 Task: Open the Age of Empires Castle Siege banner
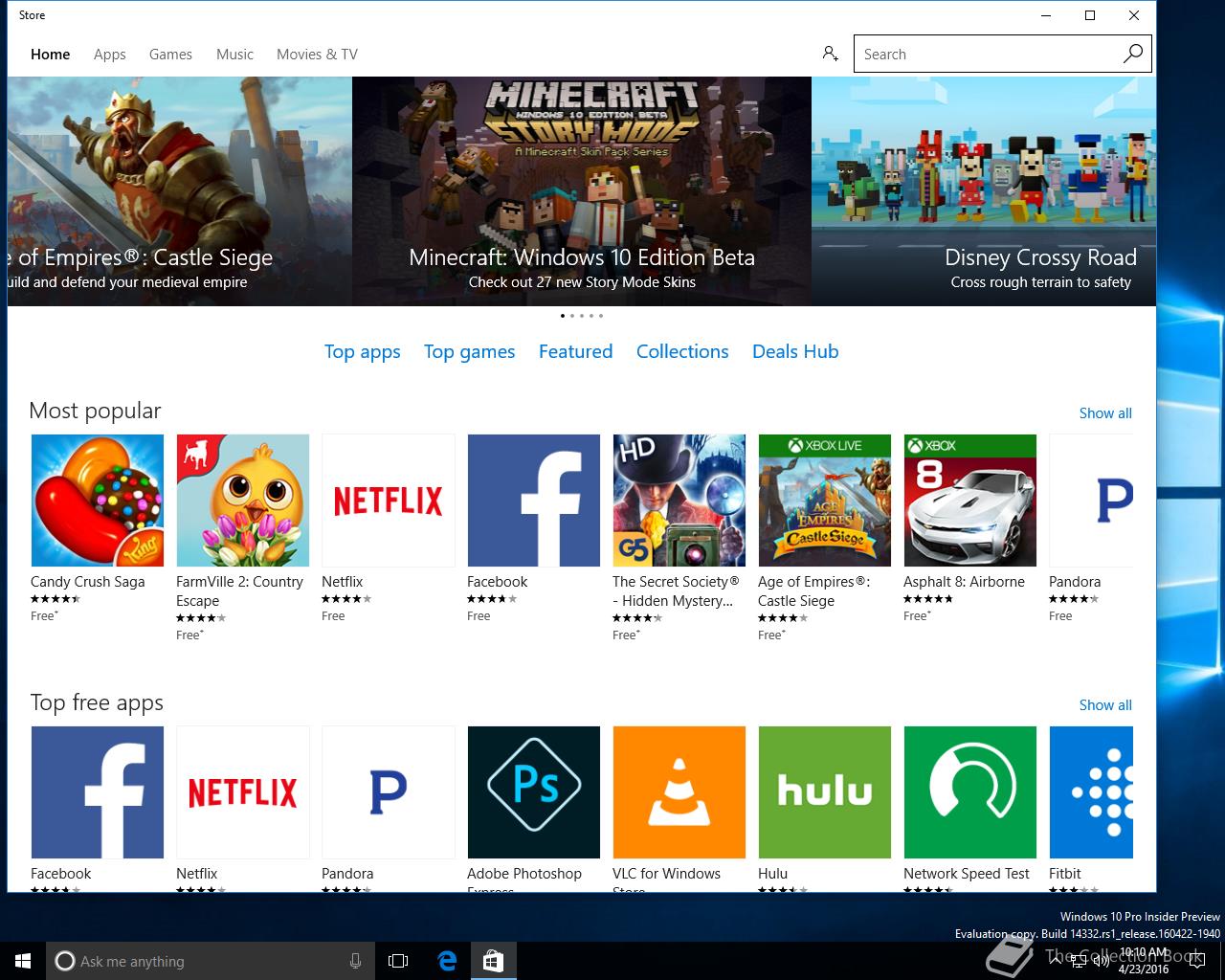point(180,191)
